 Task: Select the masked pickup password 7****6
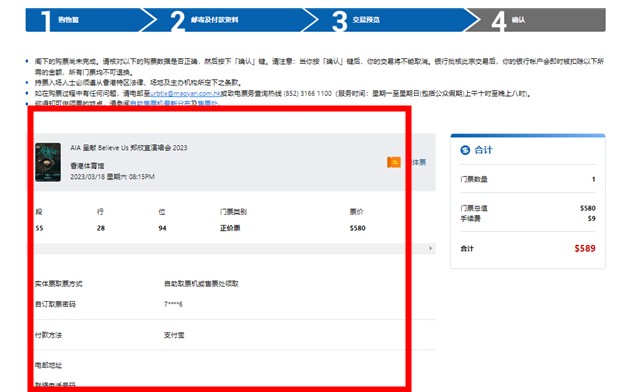[x=173, y=304]
